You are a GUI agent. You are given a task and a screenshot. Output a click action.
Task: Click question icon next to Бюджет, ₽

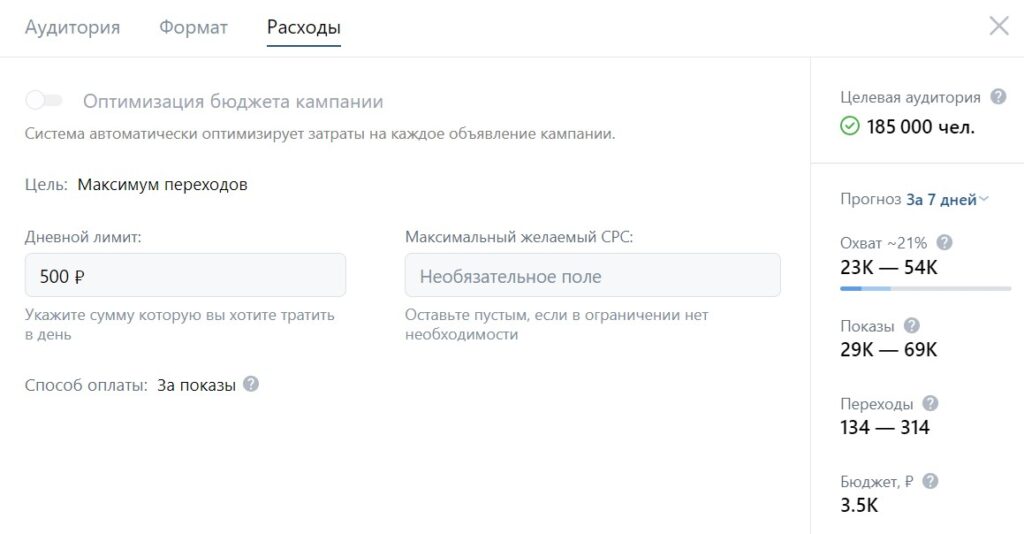coord(930,481)
